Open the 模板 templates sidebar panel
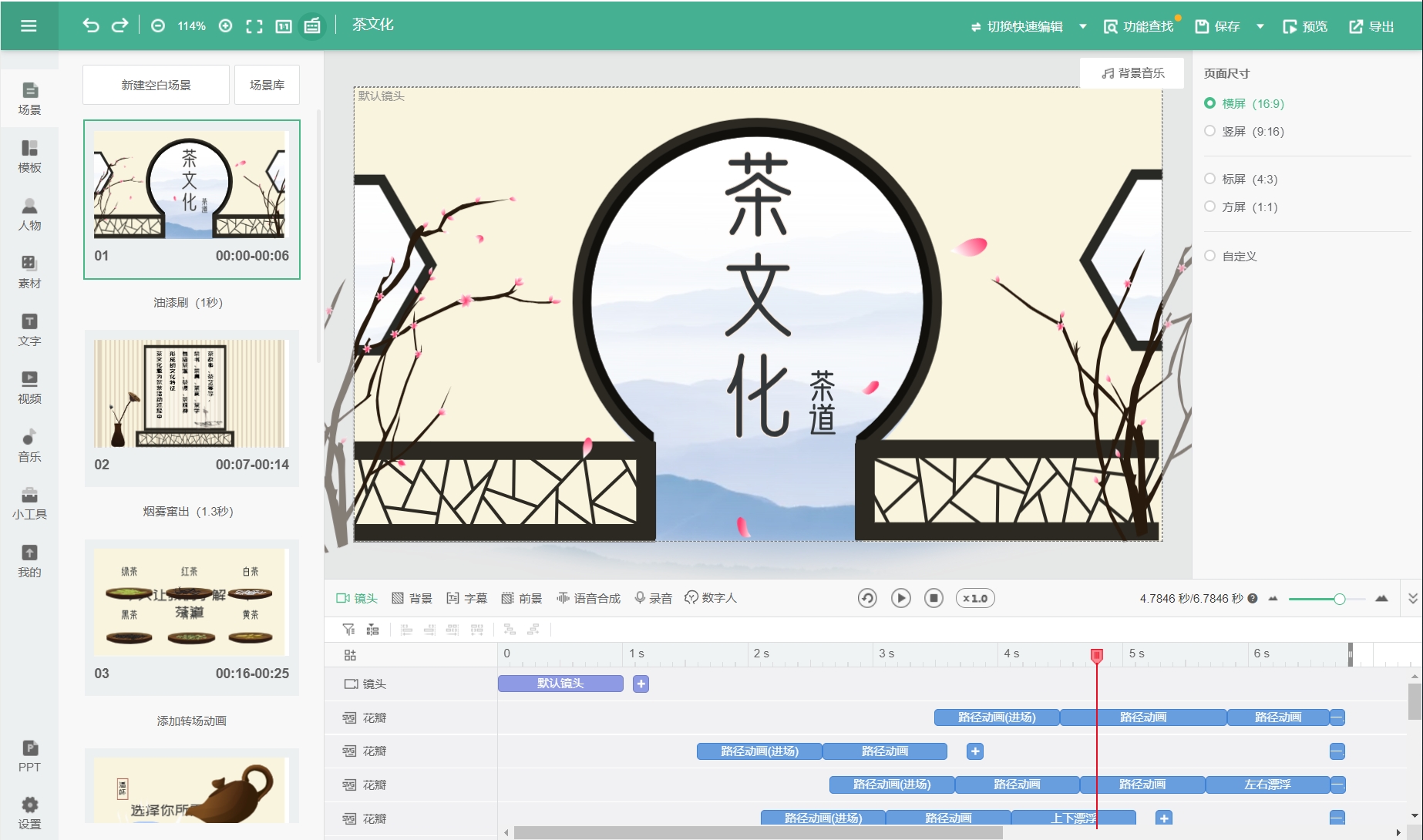The height and width of the screenshot is (840, 1423). coord(29,156)
